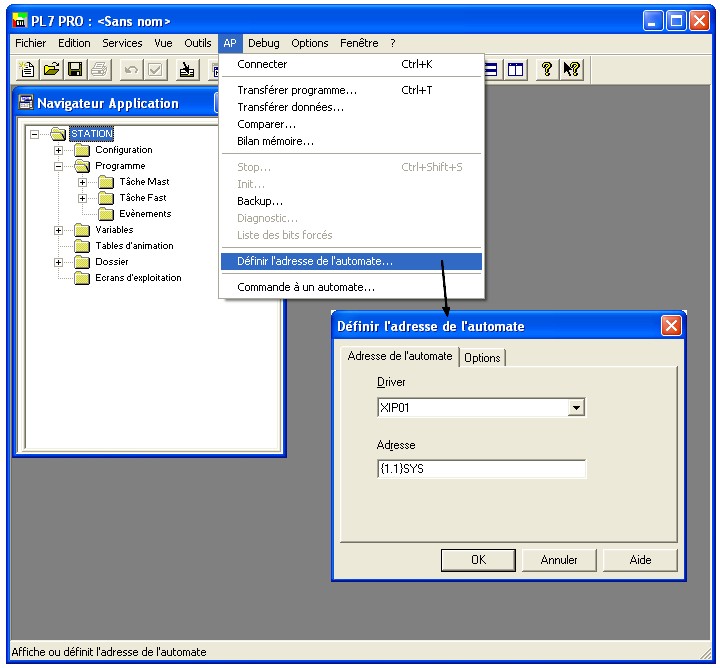
Task: Collapse the Programme tree node
Action: (x=58, y=166)
